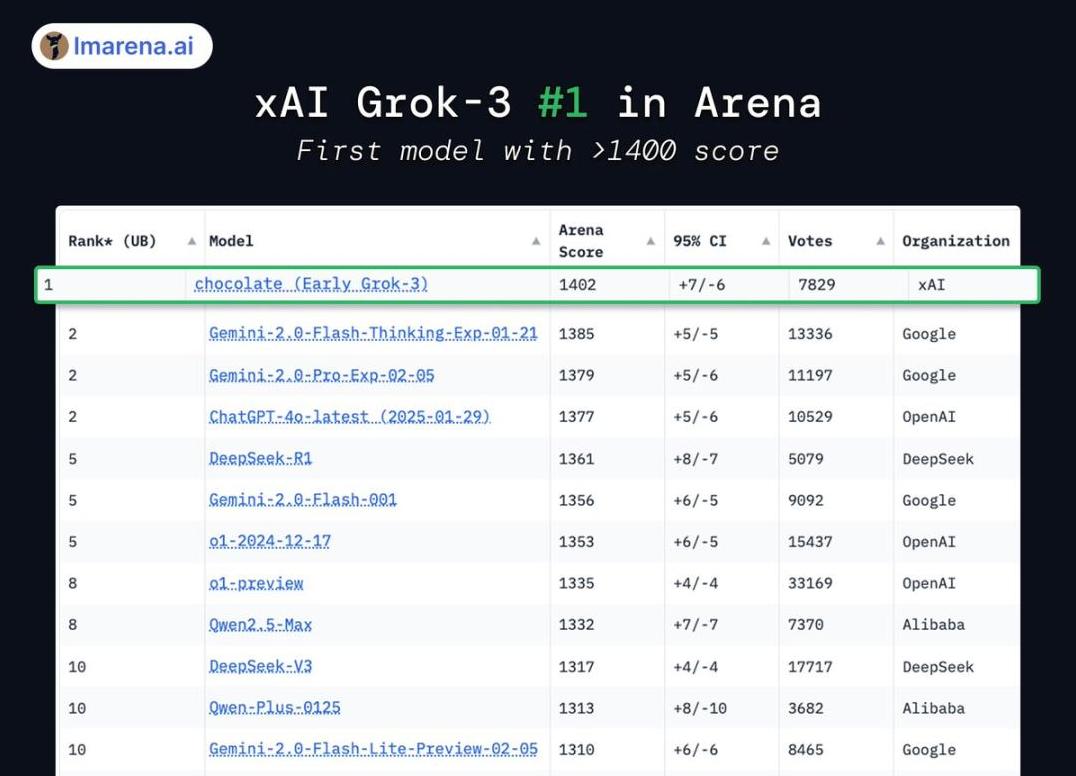Open the DeepSeek-R1 model link
Image resolution: width=1076 pixels, height=776 pixels.
(260, 458)
